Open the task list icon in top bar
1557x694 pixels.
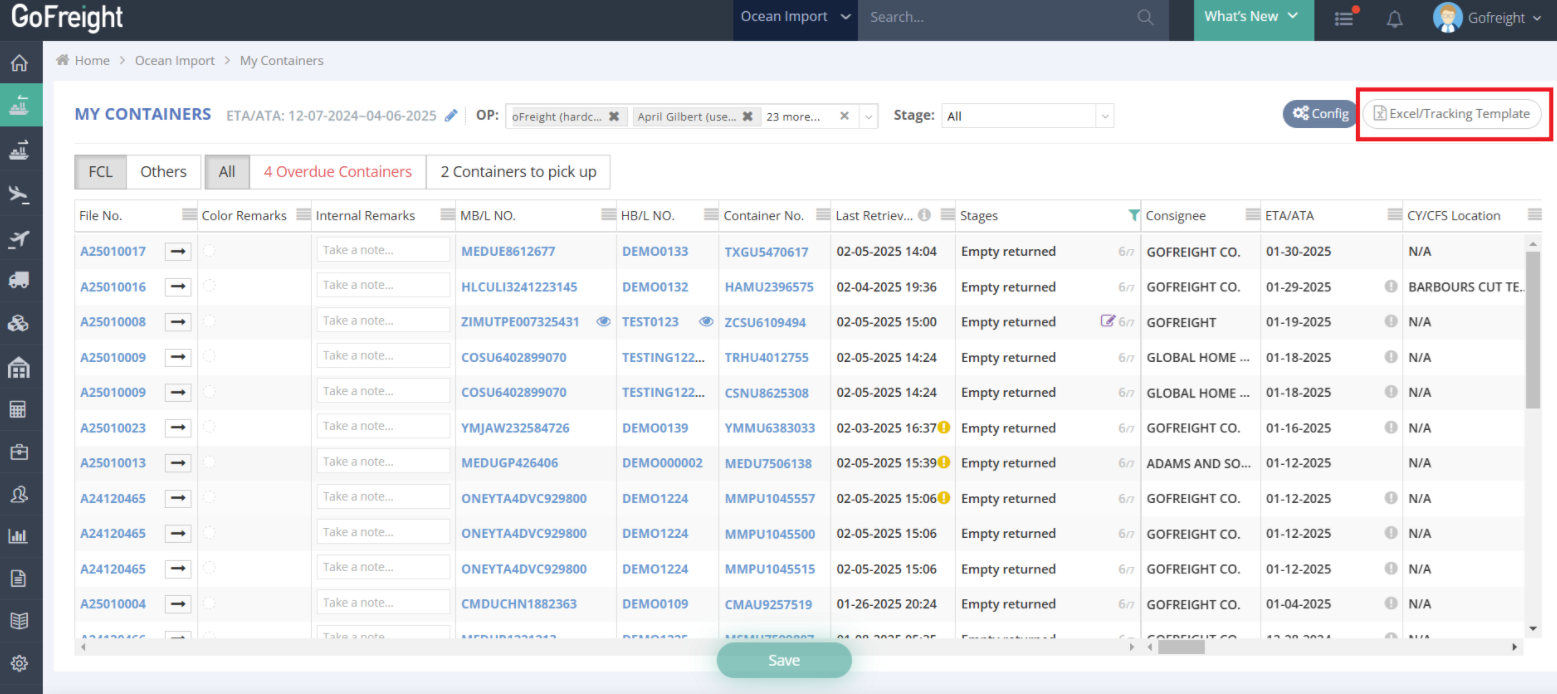point(1345,18)
